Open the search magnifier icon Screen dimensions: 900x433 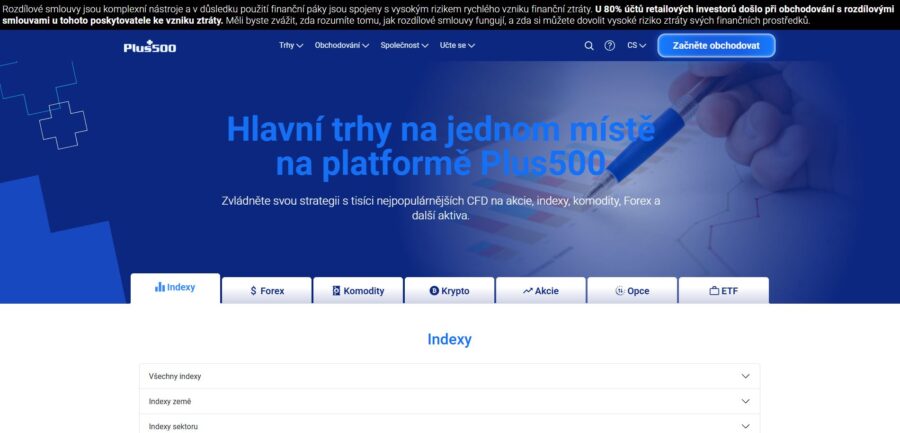coord(589,46)
